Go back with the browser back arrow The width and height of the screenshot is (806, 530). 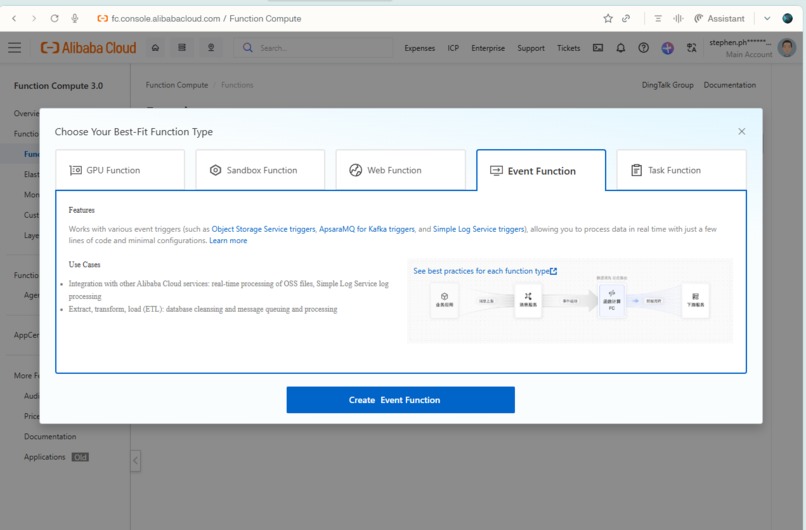pos(14,19)
